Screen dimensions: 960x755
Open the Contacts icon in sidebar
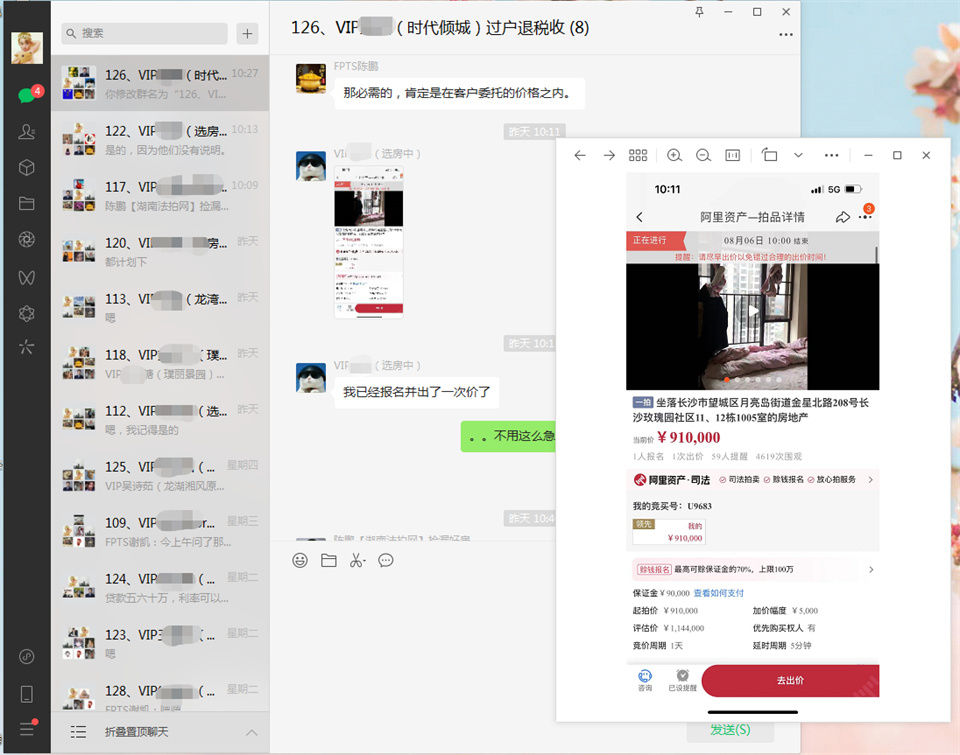tap(26, 132)
